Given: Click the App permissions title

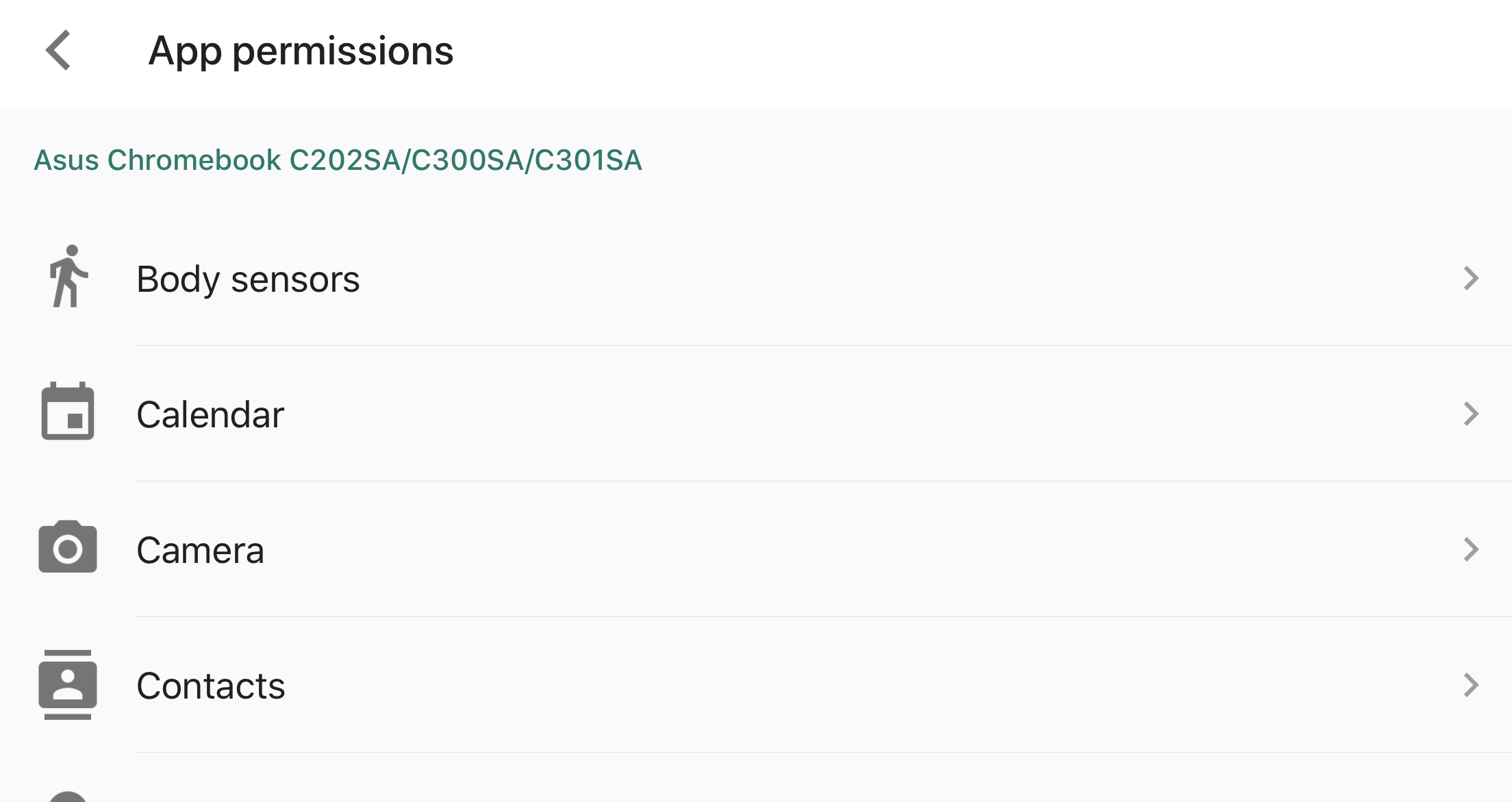Looking at the screenshot, I should pos(301,51).
